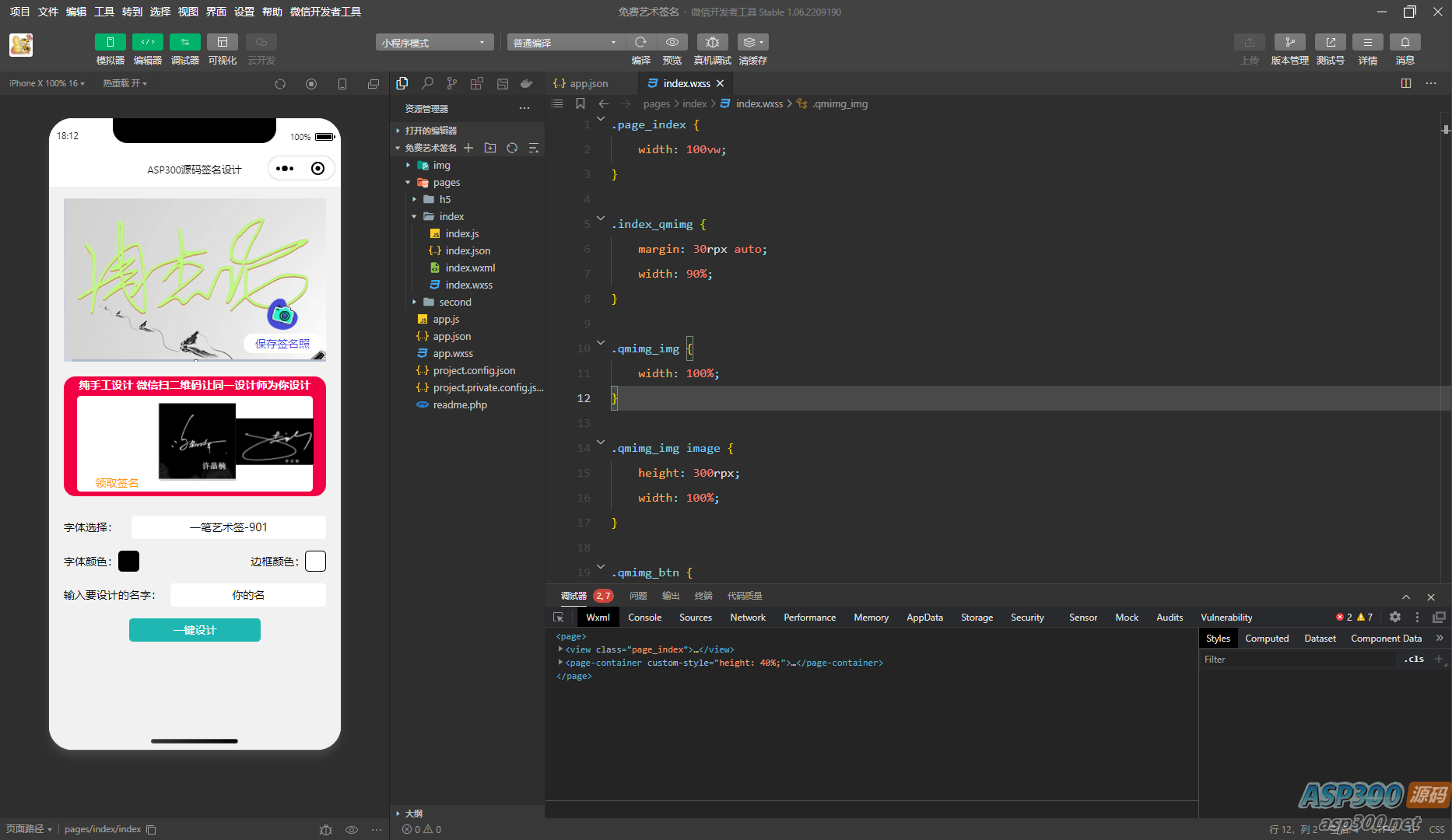
Task: Expand the open editors section
Action: 430,131
